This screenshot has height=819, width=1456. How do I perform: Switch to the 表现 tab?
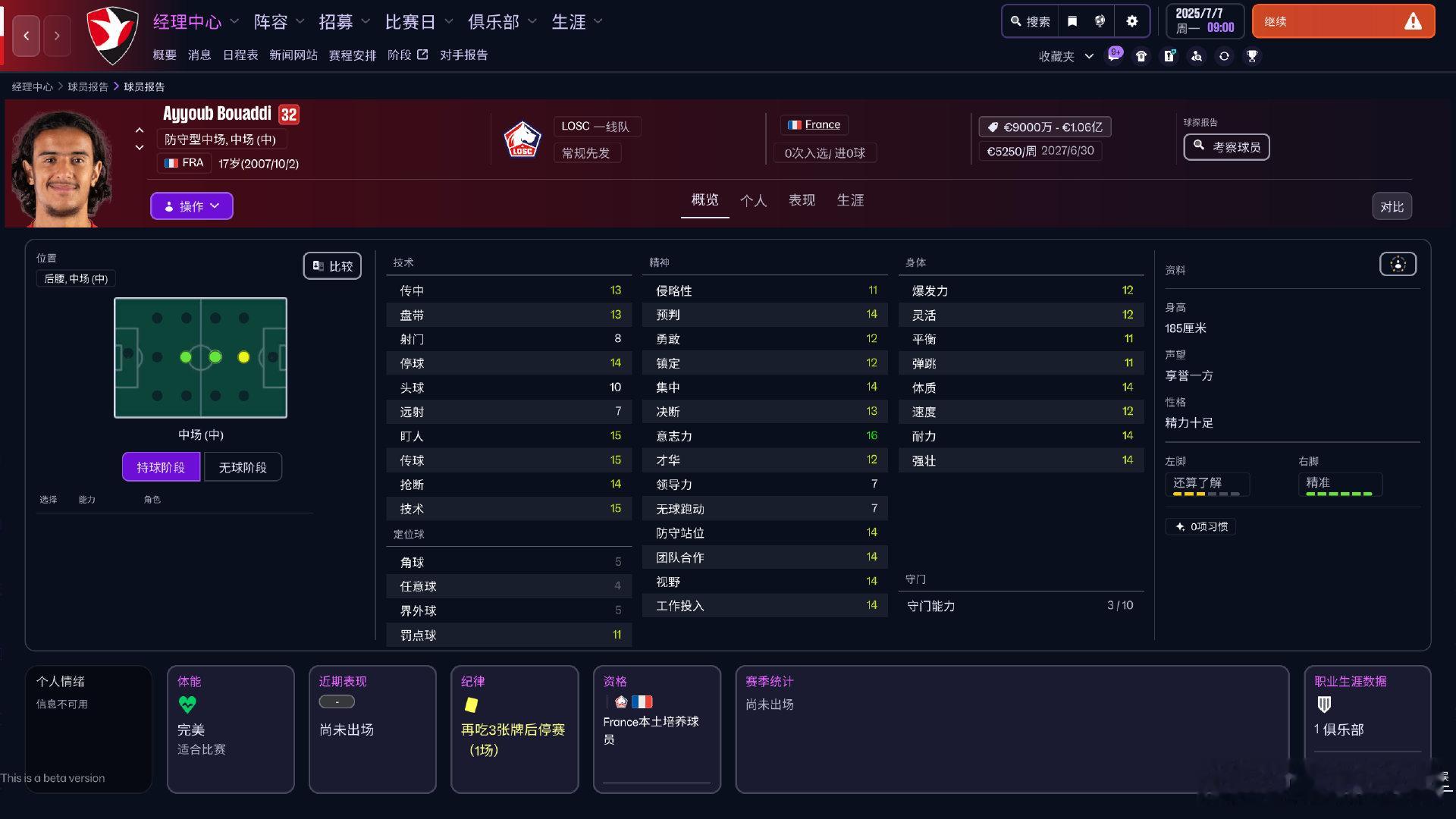(802, 200)
